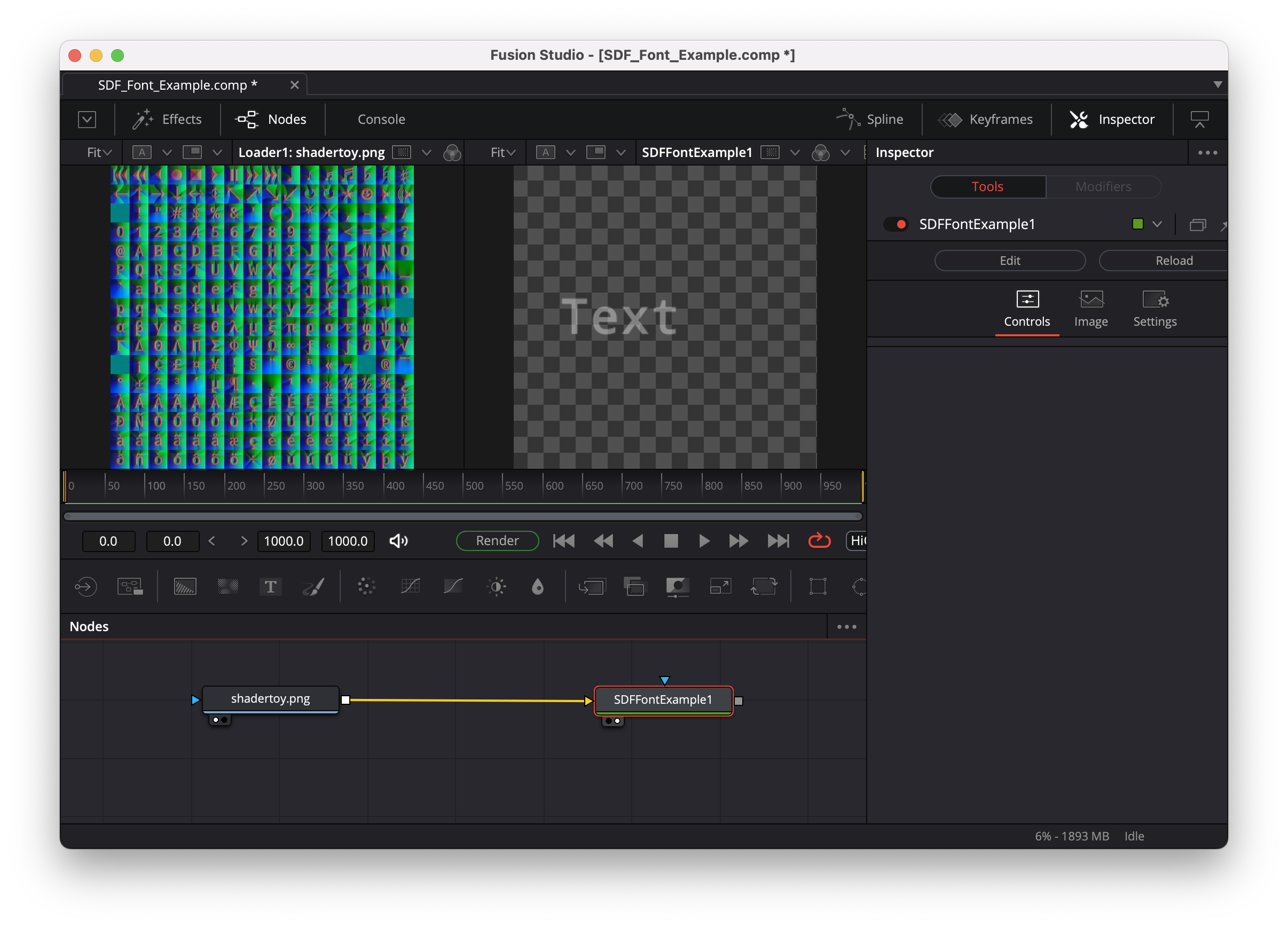Open the Keyframes editor

tap(985, 119)
